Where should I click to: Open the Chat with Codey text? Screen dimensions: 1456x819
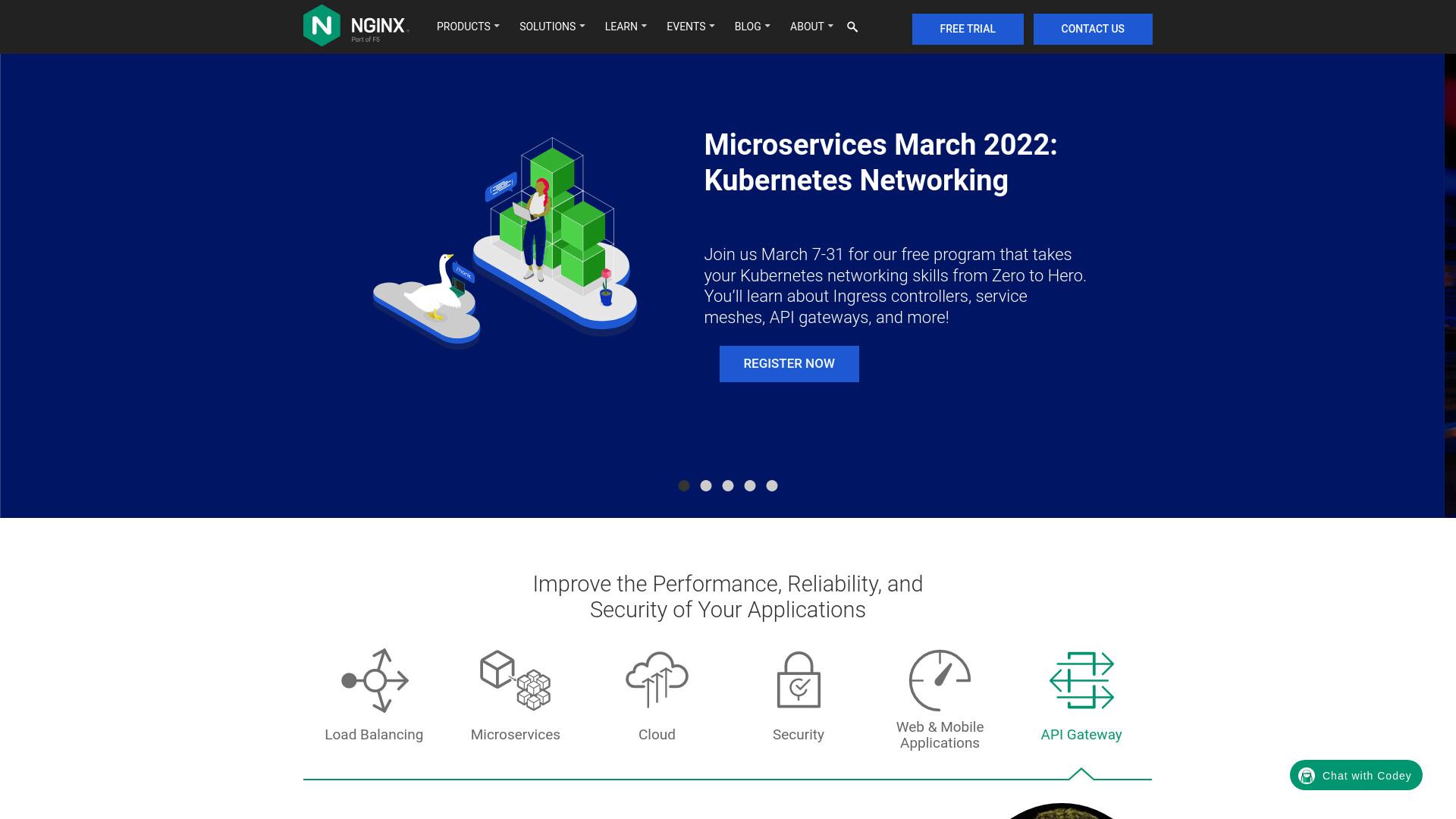tap(1367, 776)
